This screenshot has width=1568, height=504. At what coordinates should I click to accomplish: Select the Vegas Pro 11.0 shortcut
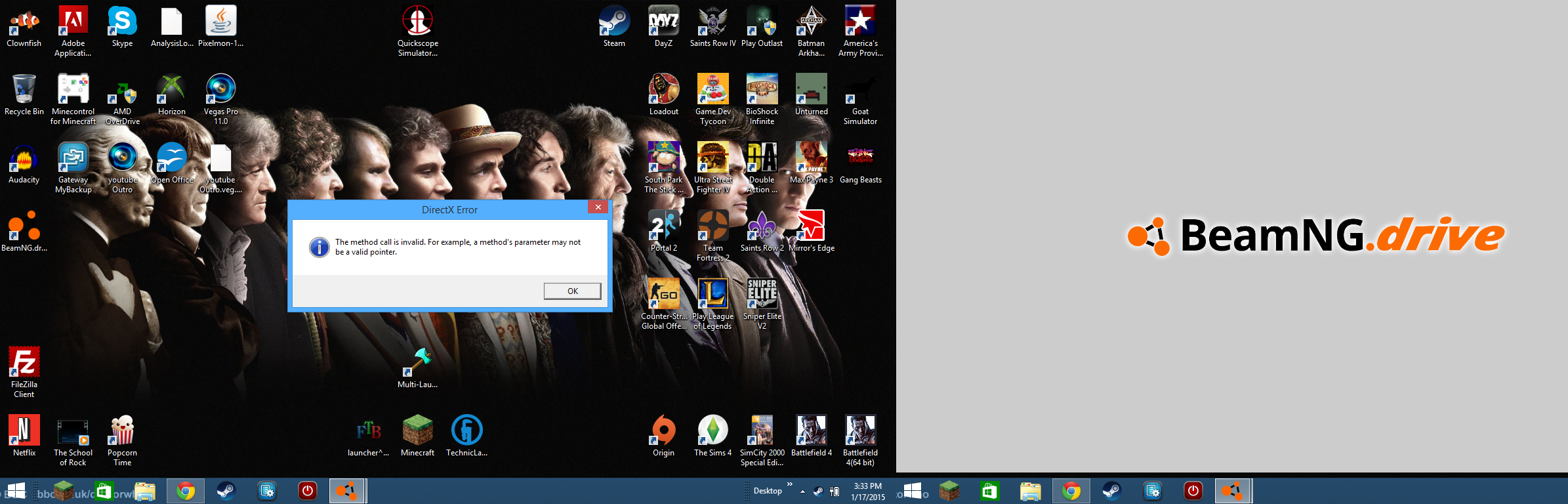point(221,100)
